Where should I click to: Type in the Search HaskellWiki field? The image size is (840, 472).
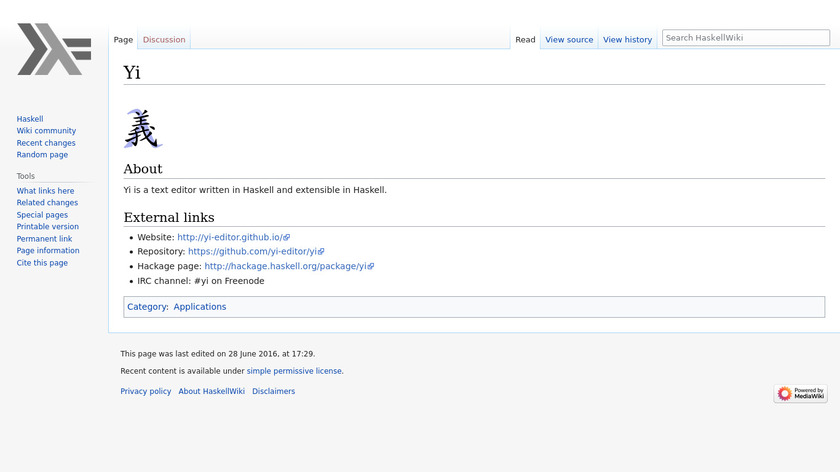(740, 38)
